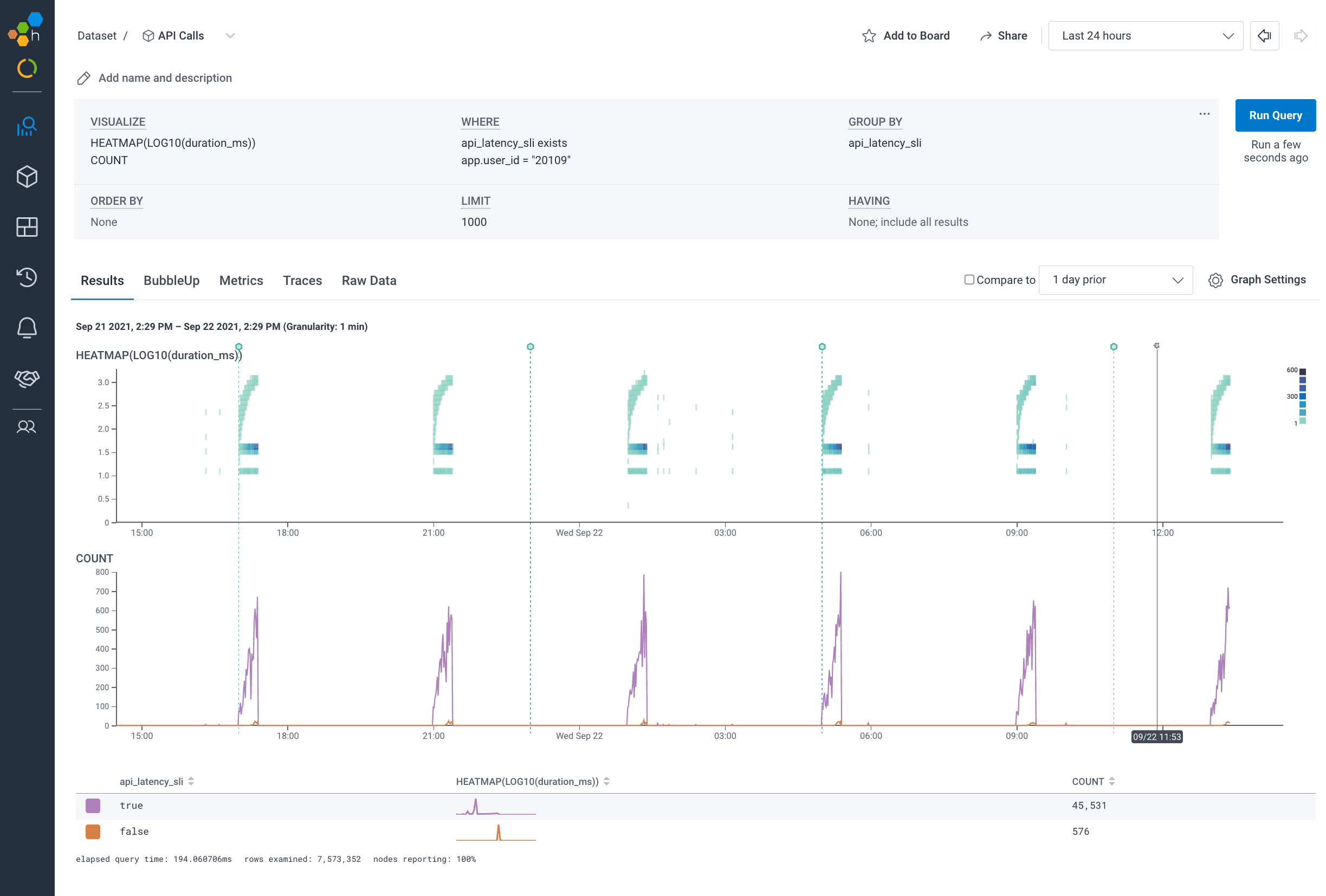Open the Last 24 hours time dropdown
1326x896 pixels.
point(1145,36)
